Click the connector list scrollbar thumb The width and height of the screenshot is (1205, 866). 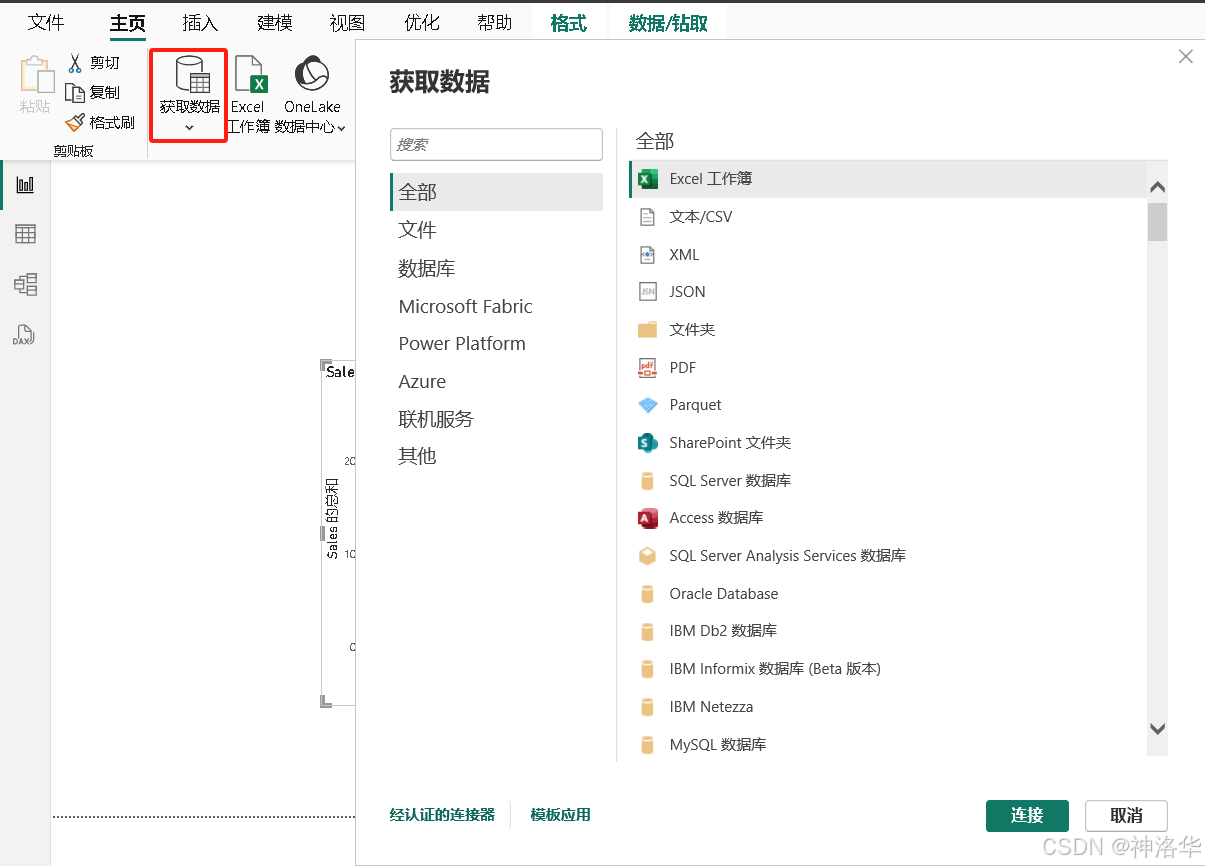pos(1158,222)
